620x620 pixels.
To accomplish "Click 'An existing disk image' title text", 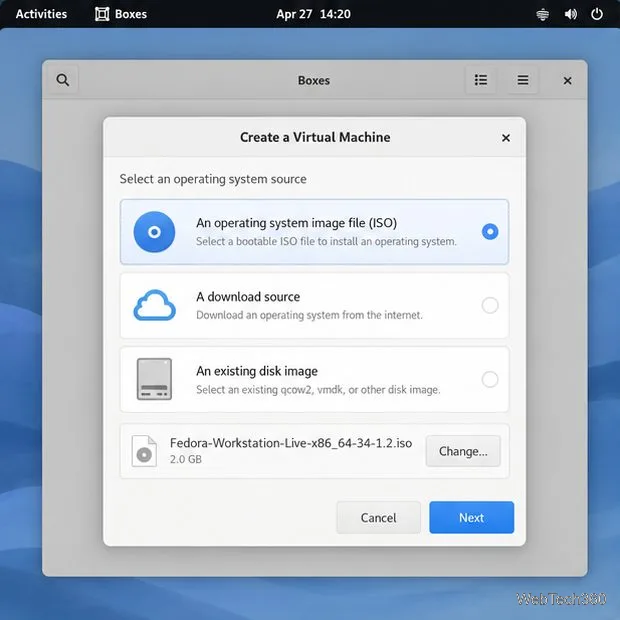I will [x=257, y=371].
